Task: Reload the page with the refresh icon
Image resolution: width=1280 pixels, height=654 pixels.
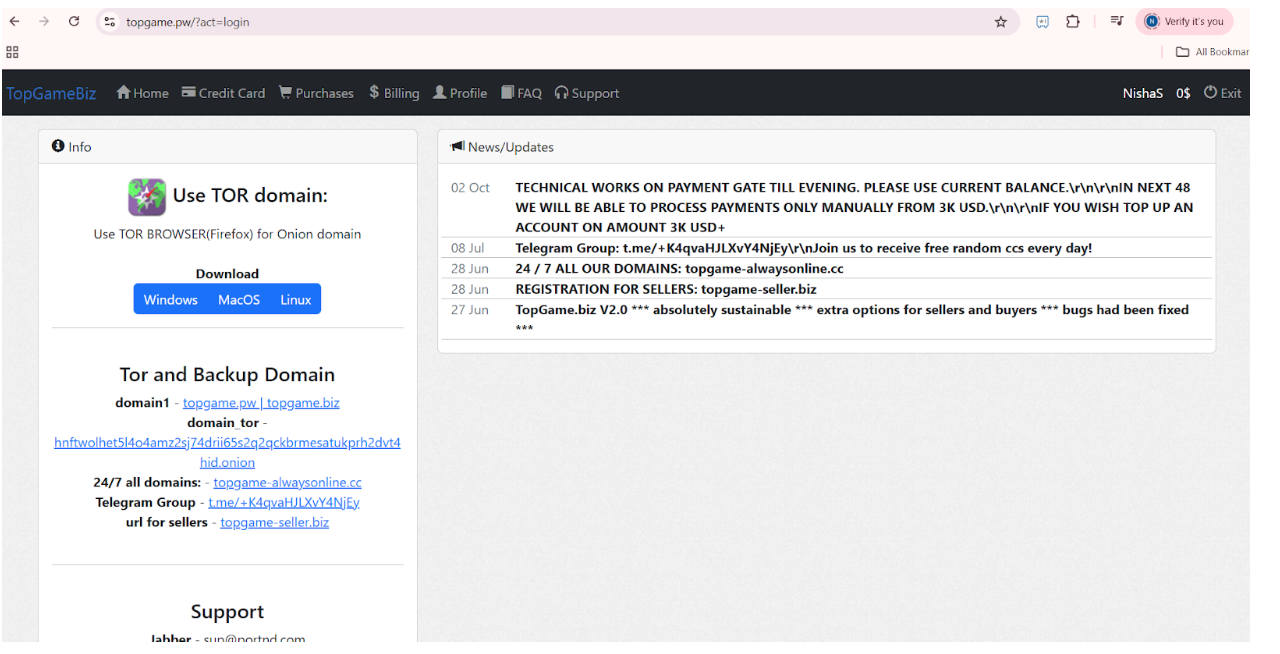Action: (x=73, y=21)
